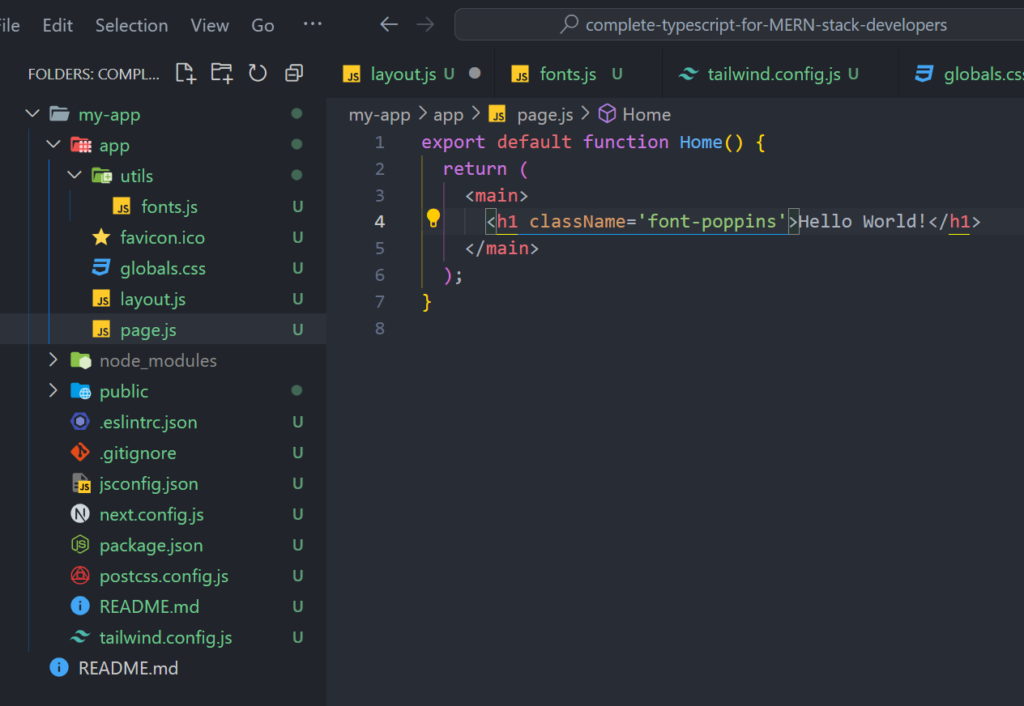Open the Selection menu

133,25
